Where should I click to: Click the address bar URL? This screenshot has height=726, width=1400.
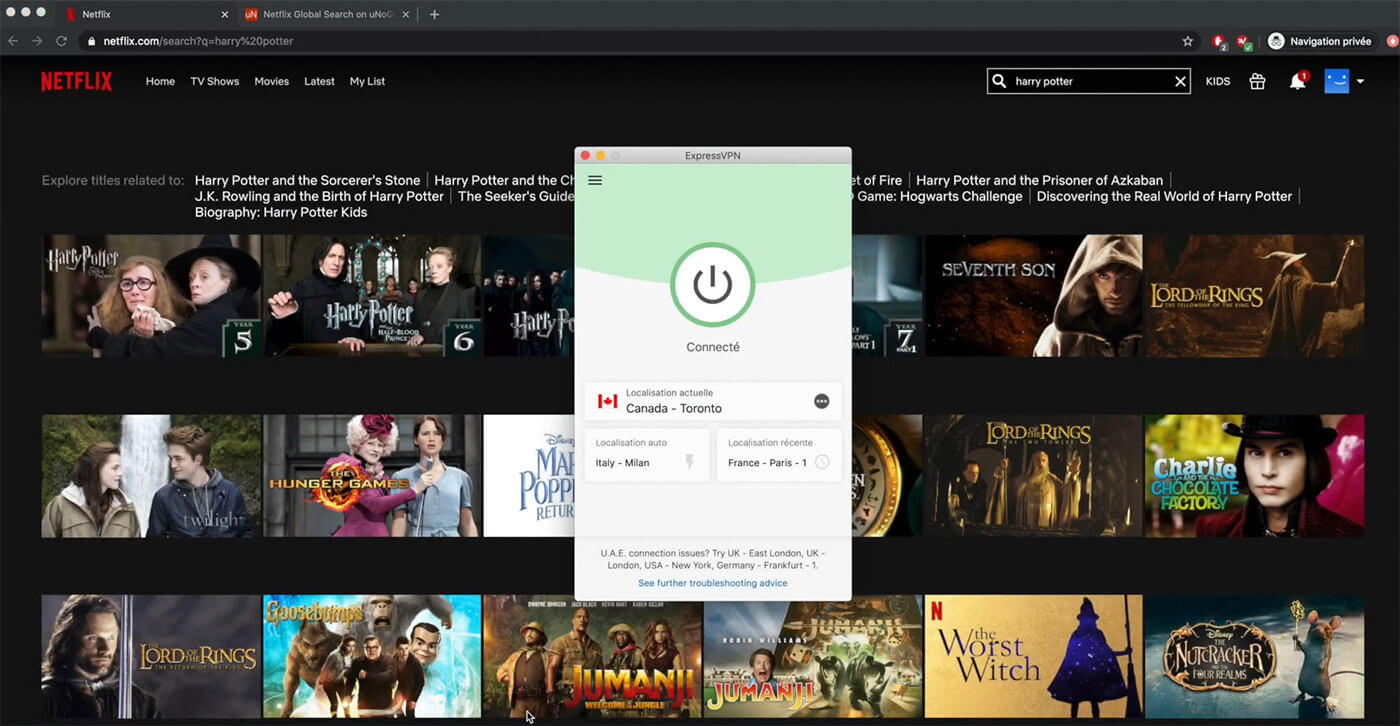coord(198,41)
